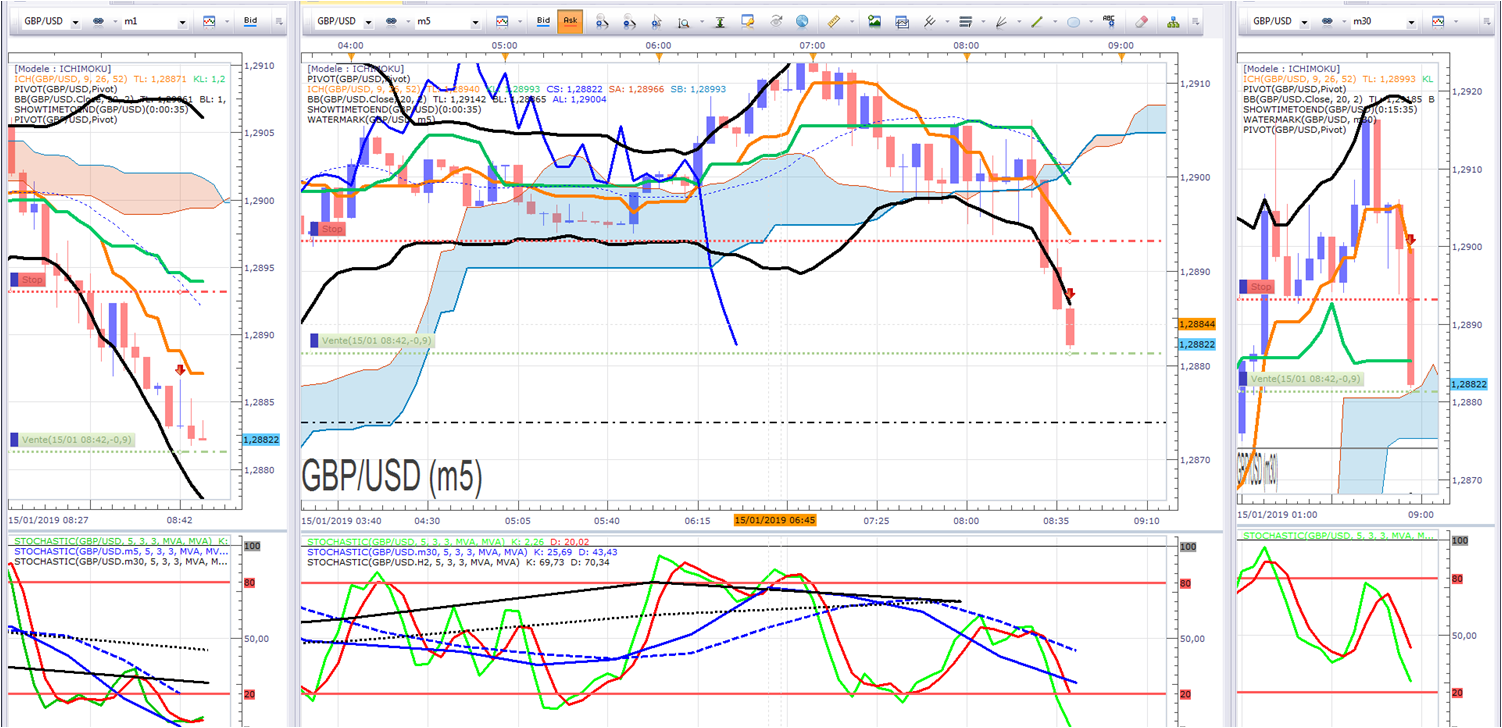Click Vente position label in m30 chart
The height and width of the screenshot is (728, 1502).
[x=1300, y=379]
